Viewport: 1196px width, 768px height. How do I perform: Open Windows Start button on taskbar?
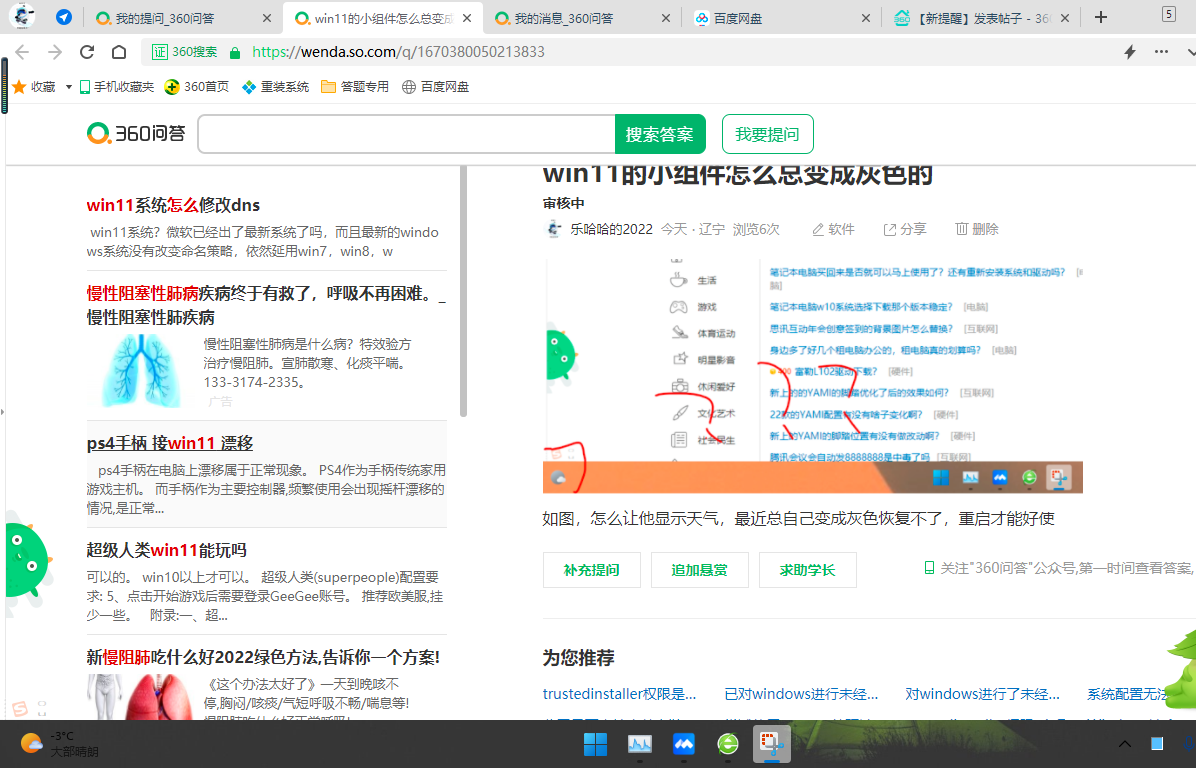point(595,744)
